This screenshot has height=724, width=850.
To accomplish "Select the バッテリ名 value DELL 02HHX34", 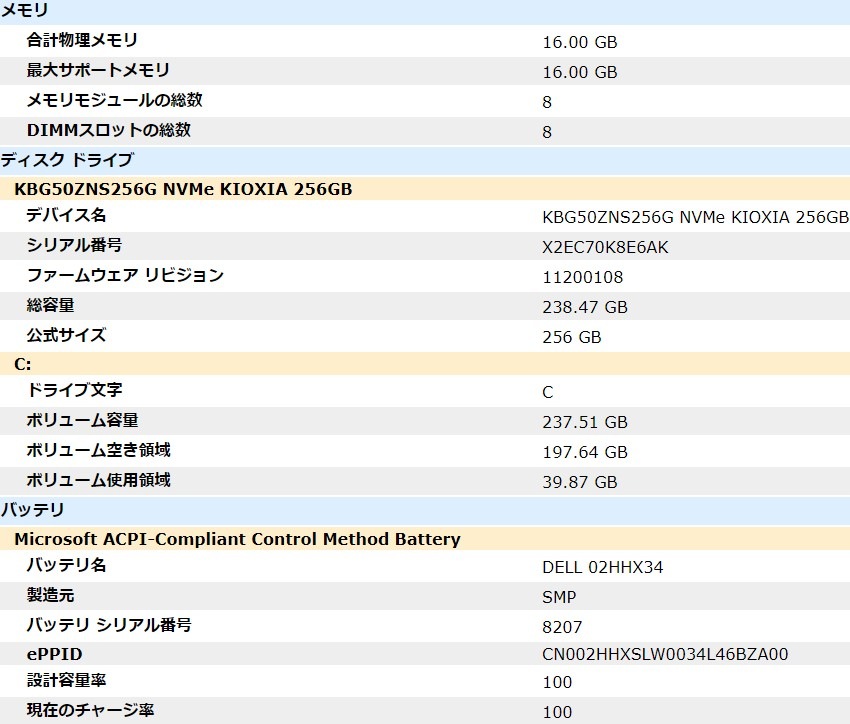I will coord(602,567).
